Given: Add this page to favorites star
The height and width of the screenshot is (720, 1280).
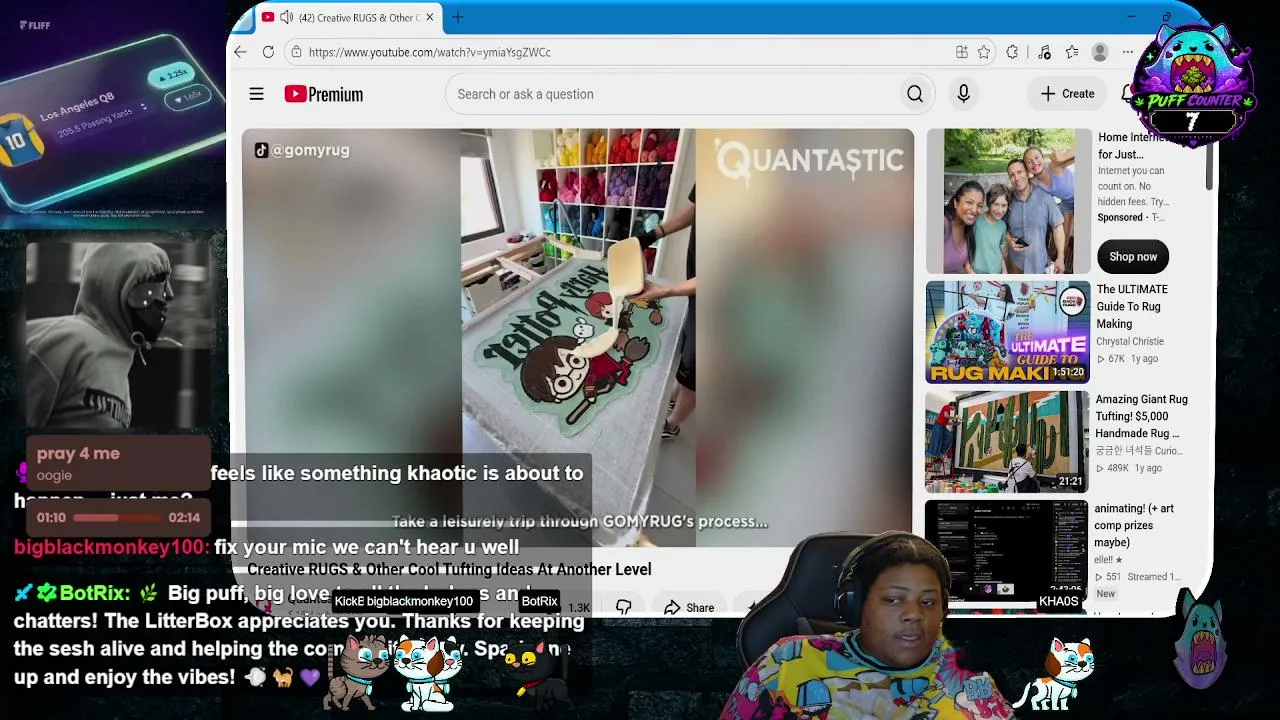Looking at the screenshot, I should coord(984,52).
